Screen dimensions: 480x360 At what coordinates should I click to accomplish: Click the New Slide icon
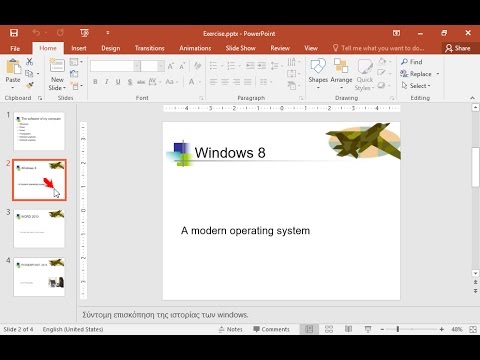point(57,66)
